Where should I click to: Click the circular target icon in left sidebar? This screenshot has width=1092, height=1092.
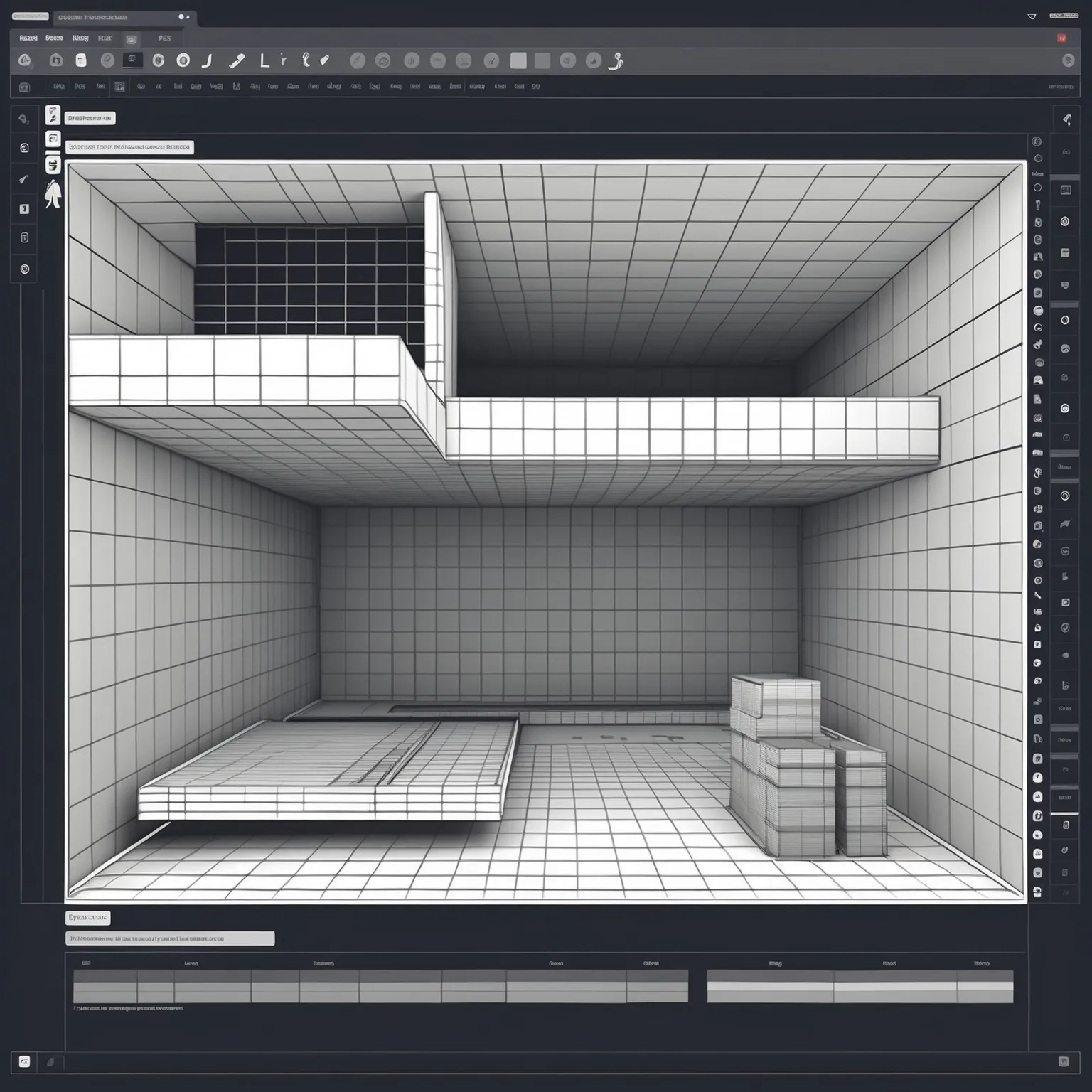25,269
